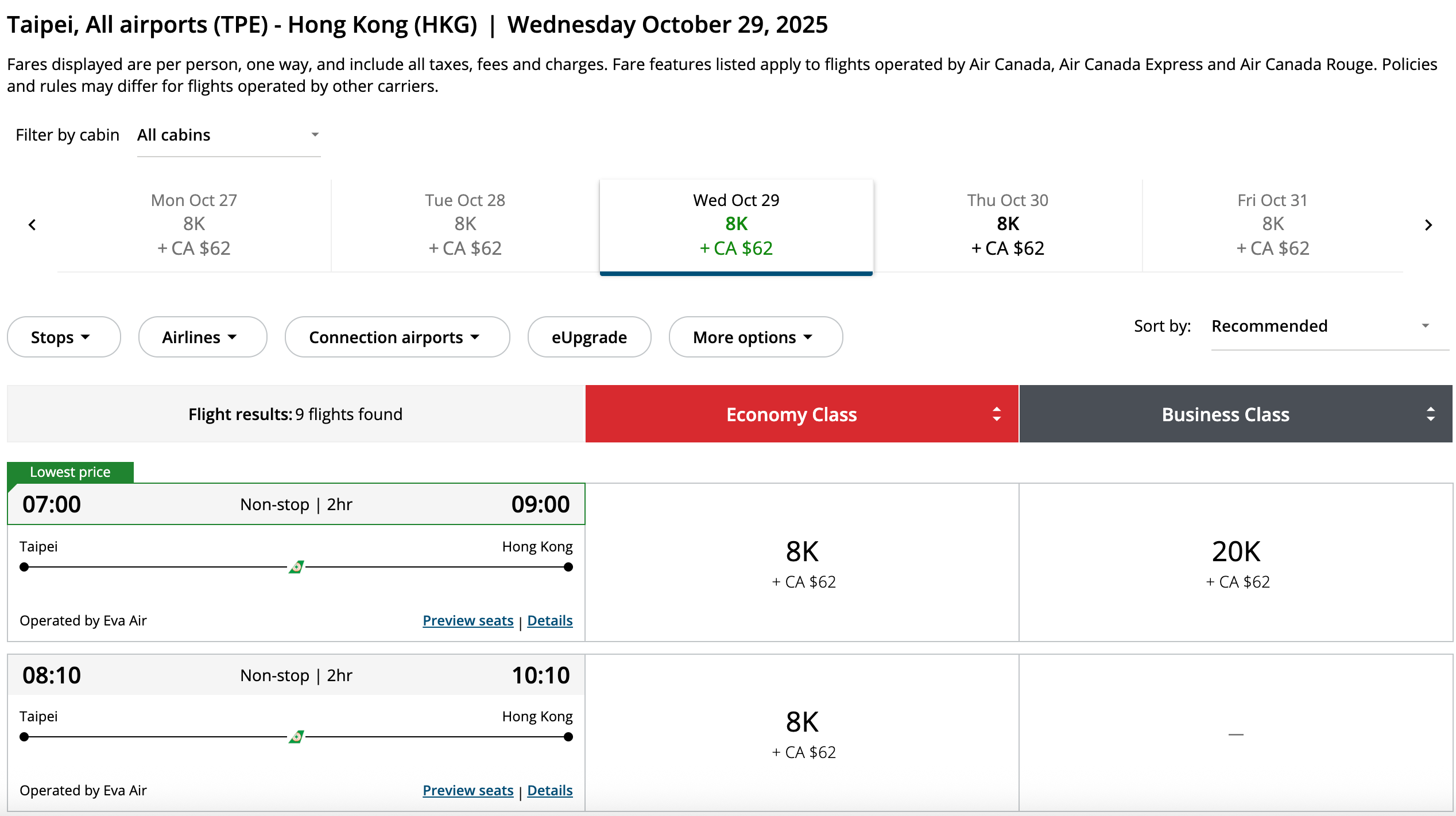Navigate to earlier dates with left chevron arrow
The width and height of the screenshot is (1456, 816).
tap(33, 224)
